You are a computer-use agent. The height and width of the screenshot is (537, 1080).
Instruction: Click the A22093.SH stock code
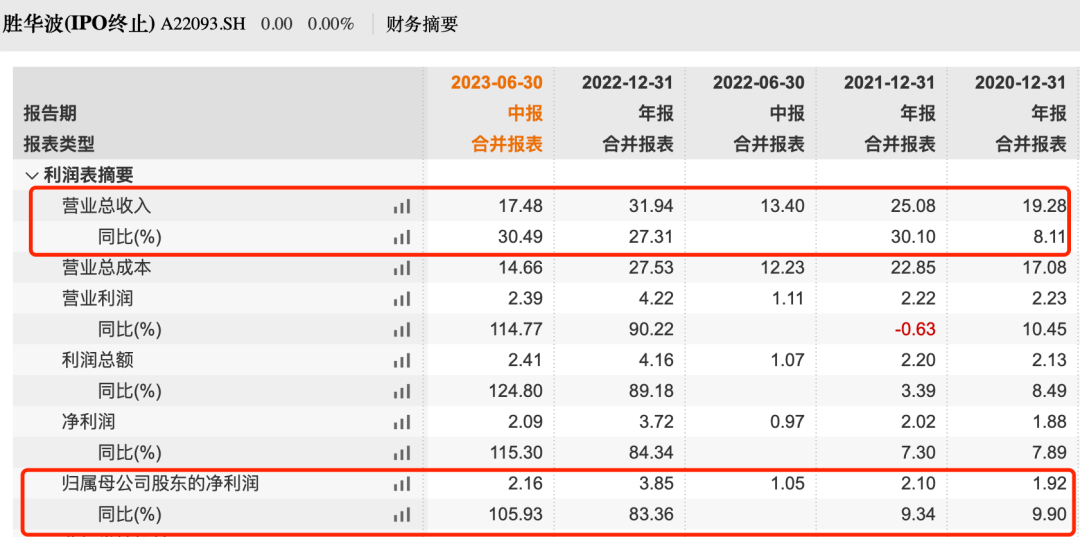tap(204, 24)
